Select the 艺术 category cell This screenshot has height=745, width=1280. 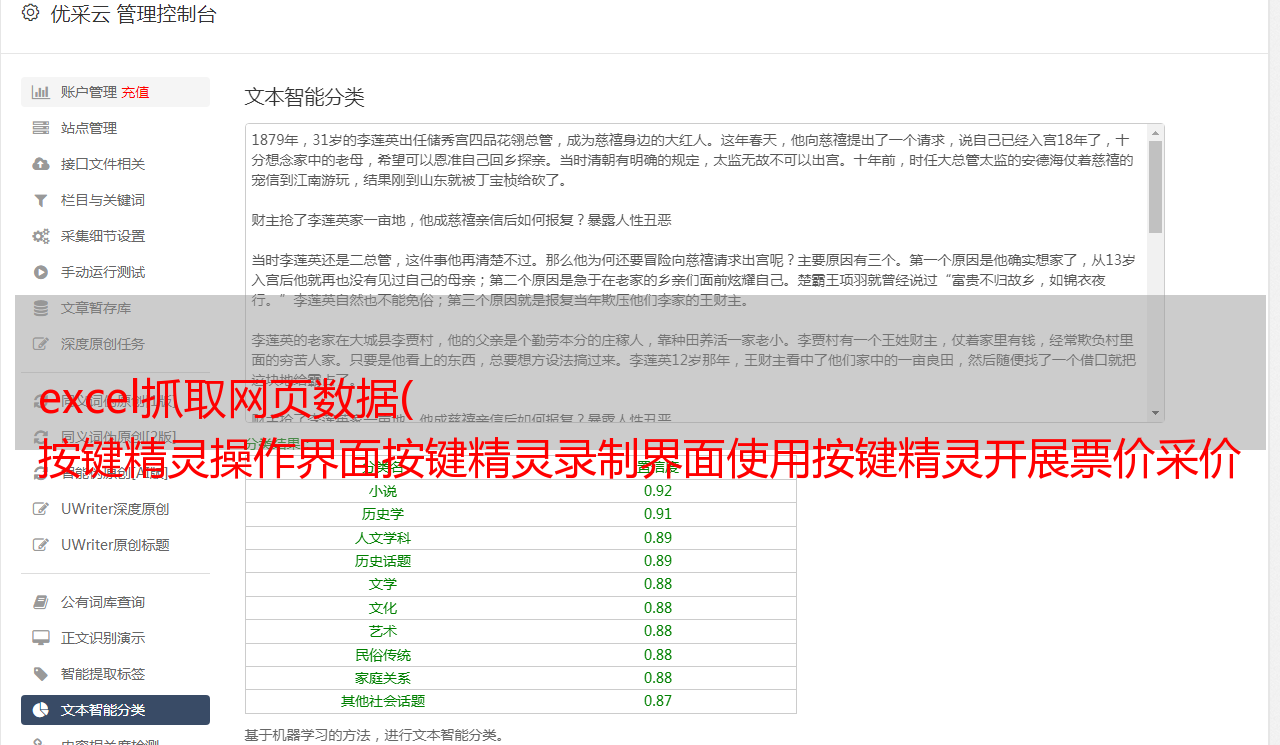[383, 631]
